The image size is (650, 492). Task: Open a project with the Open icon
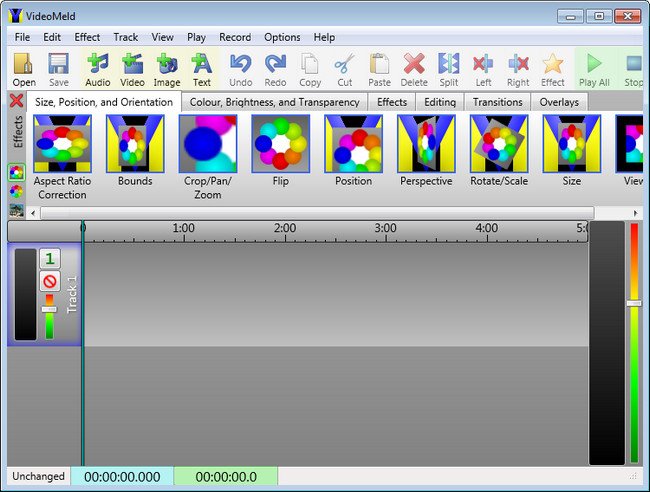(24, 70)
